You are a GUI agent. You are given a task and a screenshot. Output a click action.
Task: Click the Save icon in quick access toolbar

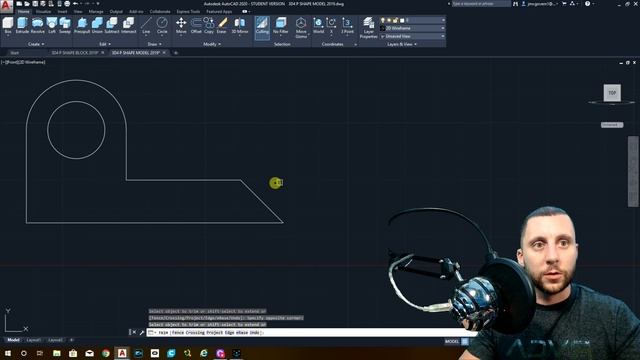(35, 4)
